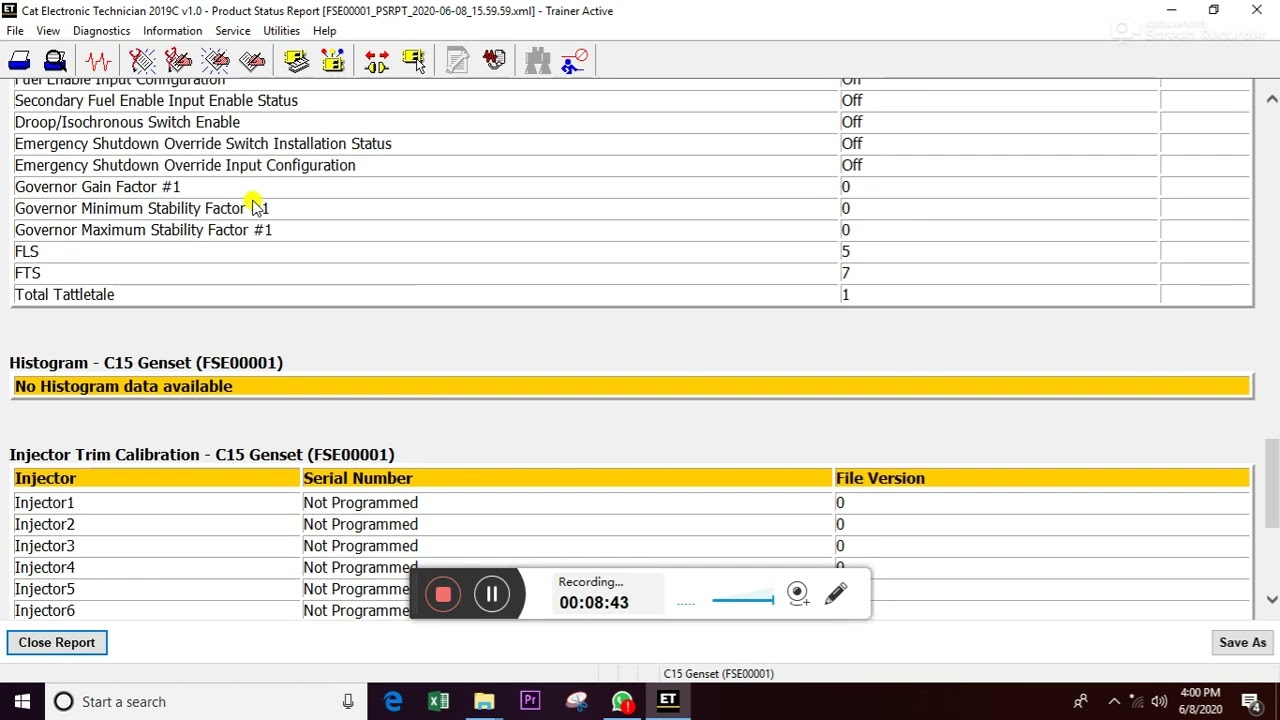Screen dimensions: 1280x720
Task: Click the report scrollbar down arrow
Action: click(x=1271, y=600)
